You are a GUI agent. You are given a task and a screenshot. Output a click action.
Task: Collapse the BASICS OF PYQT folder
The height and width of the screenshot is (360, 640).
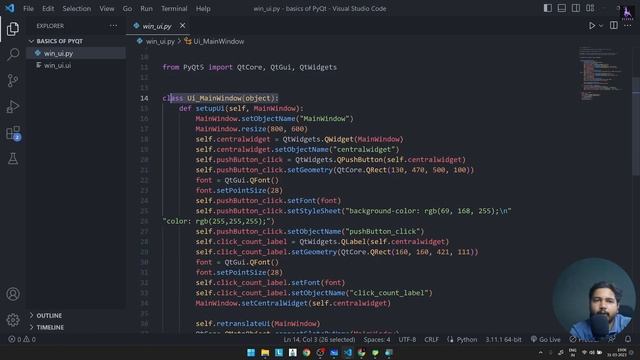coord(60,41)
